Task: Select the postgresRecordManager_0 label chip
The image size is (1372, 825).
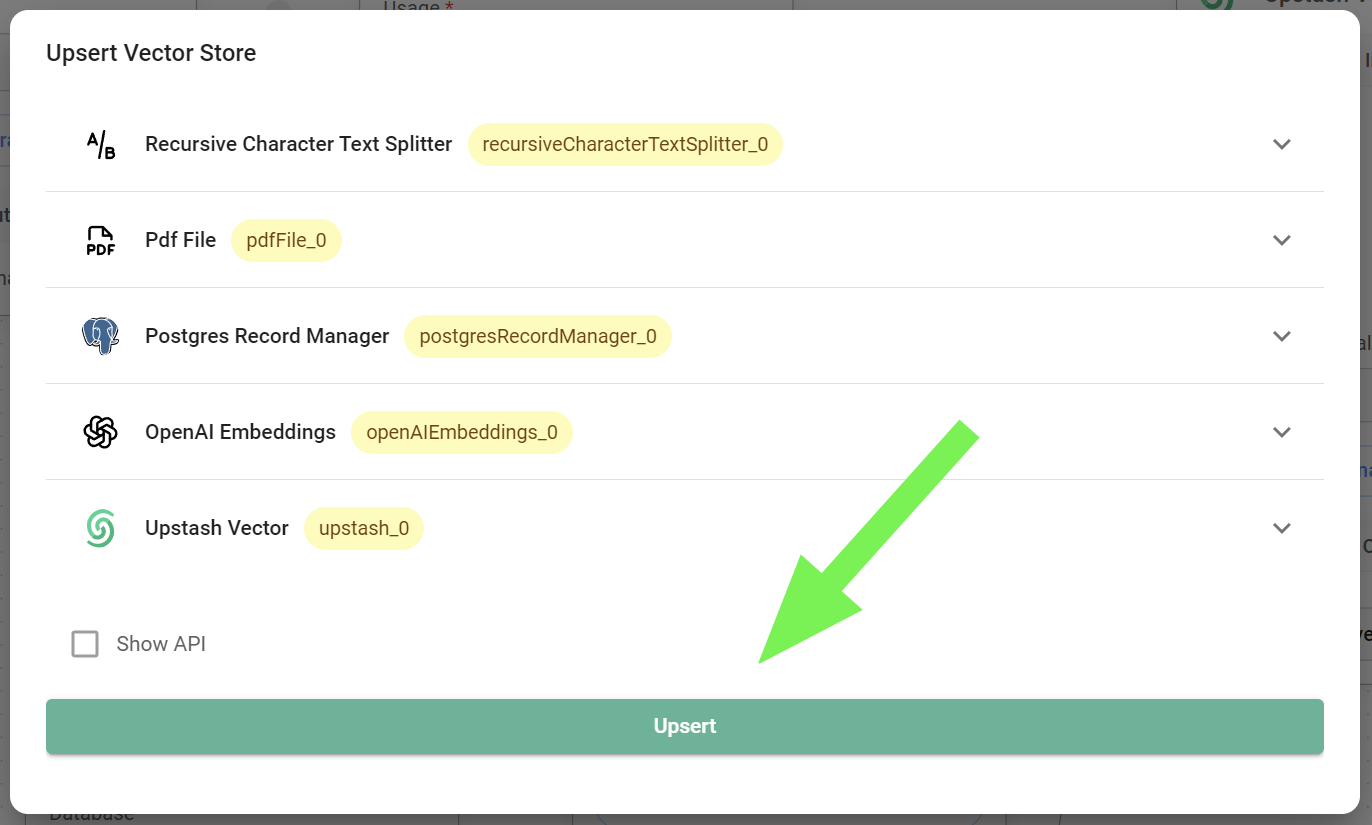Action: pyautogui.click(x=538, y=337)
